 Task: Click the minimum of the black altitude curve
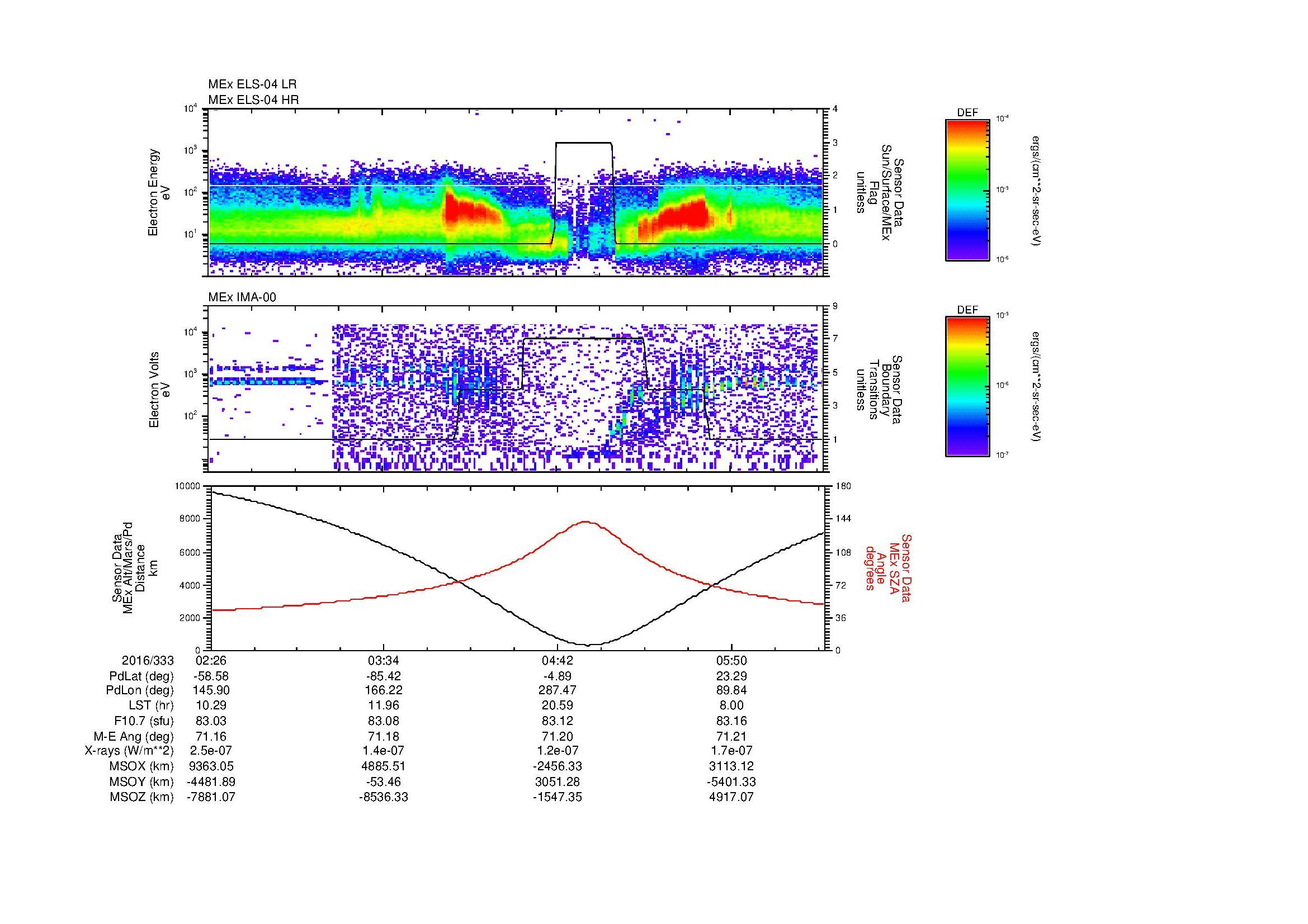(x=589, y=645)
